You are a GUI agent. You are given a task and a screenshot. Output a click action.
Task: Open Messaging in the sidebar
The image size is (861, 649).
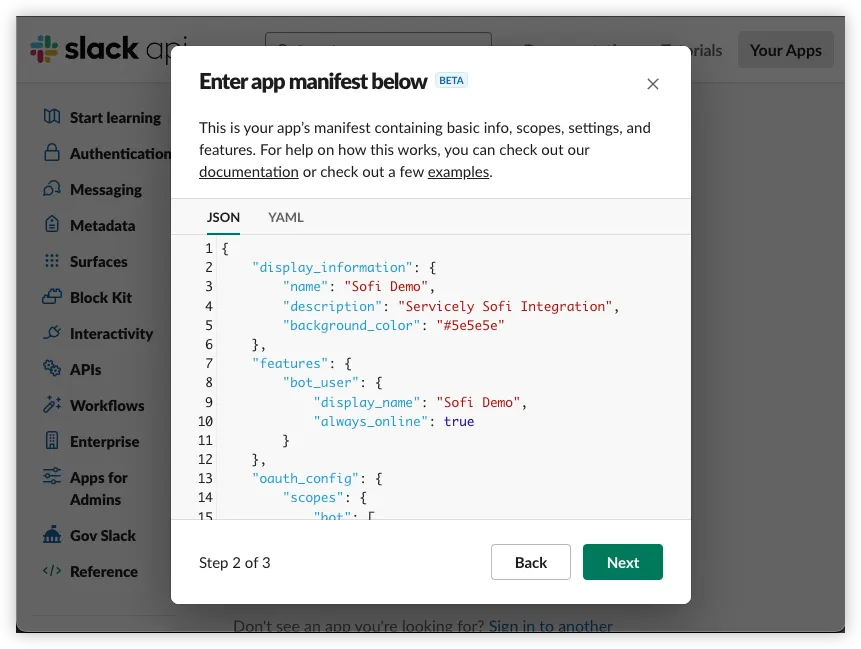click(x=106, y=189)
